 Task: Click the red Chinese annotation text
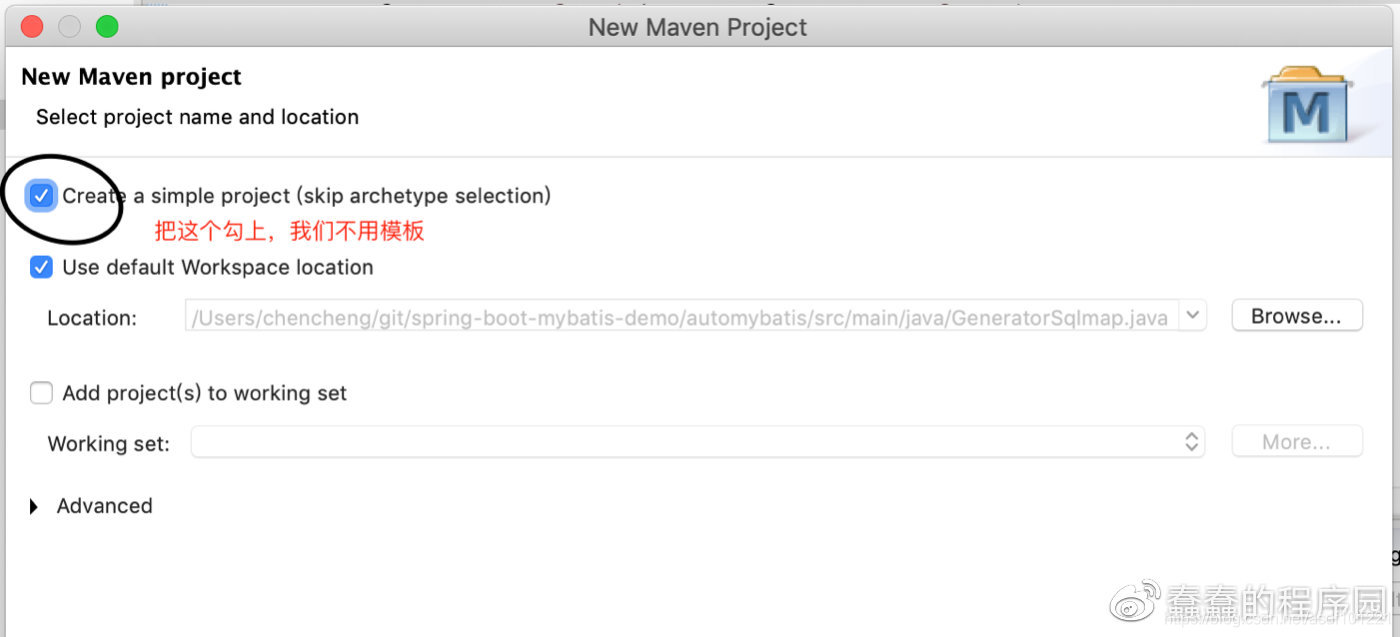[289, 232]
